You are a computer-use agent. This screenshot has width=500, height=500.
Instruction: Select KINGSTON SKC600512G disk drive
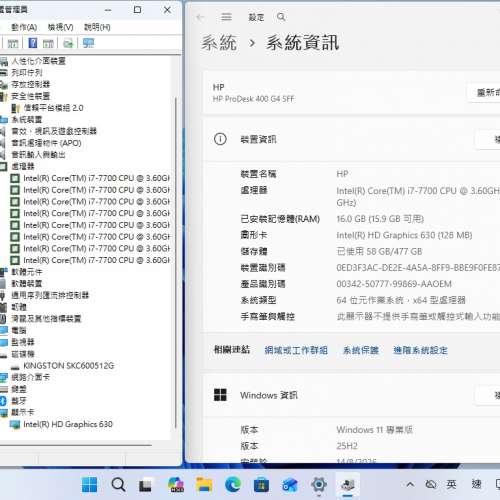pyautogui.click(x=69, y=366)
